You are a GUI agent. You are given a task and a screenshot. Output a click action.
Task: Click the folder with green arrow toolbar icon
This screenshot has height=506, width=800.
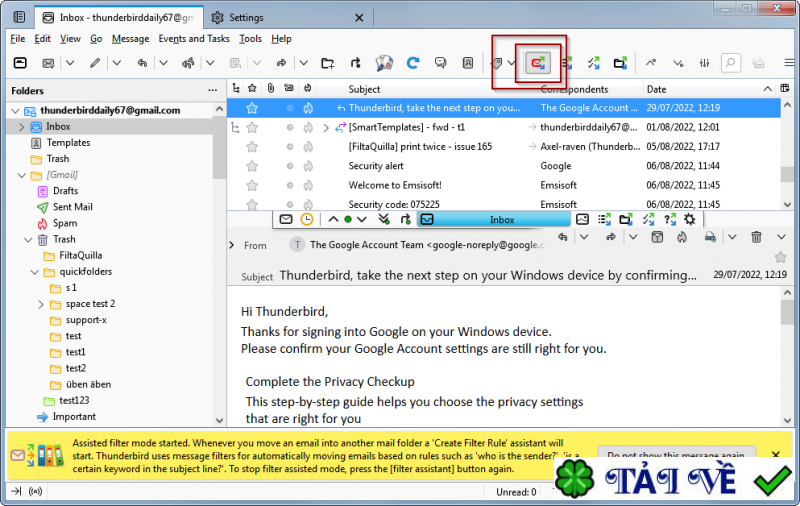[620, 63]
